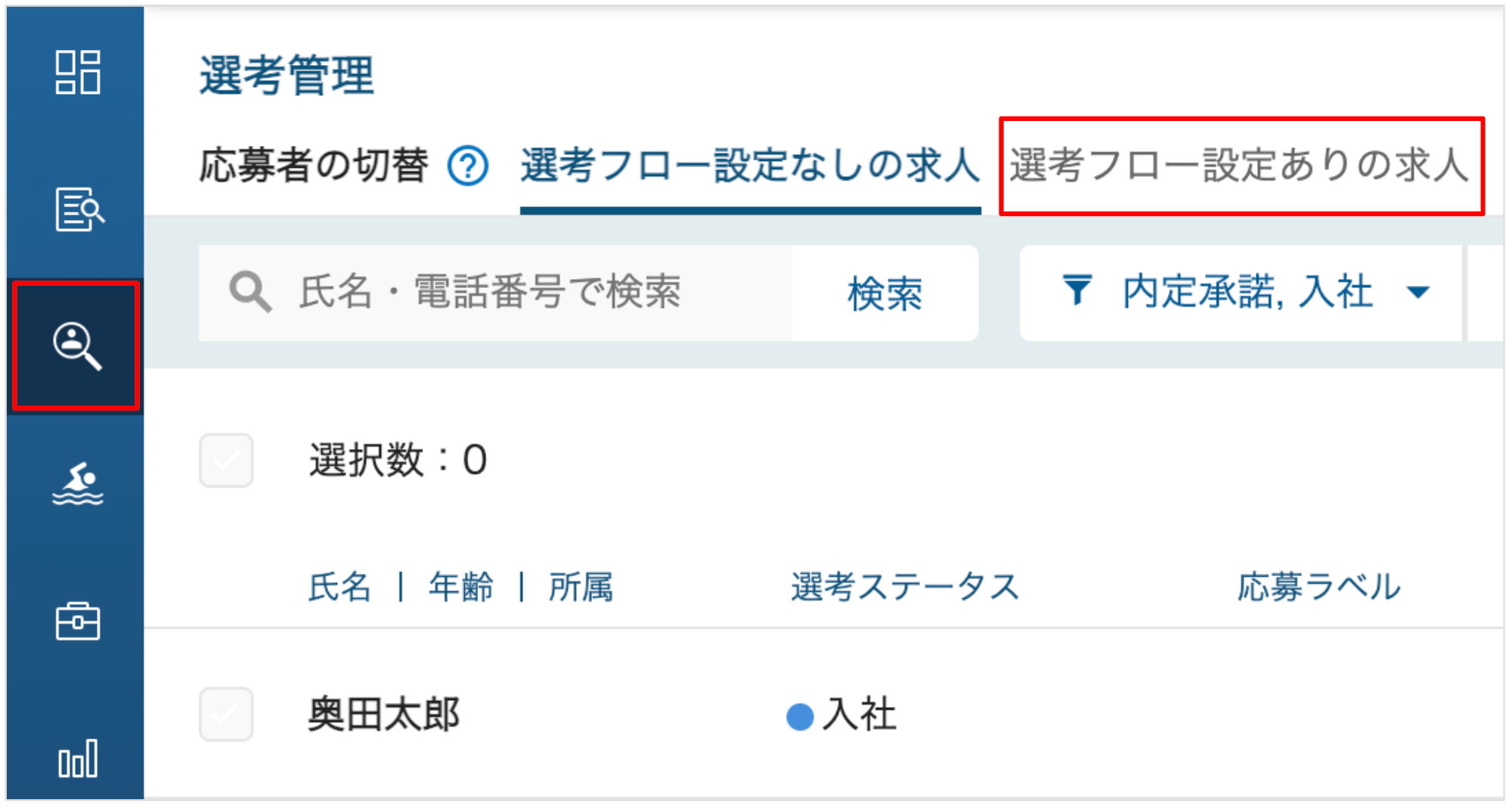
Task: Open the briefcase jobs sidebar icon
Action: pyautogui.click(x=78, y=621)
